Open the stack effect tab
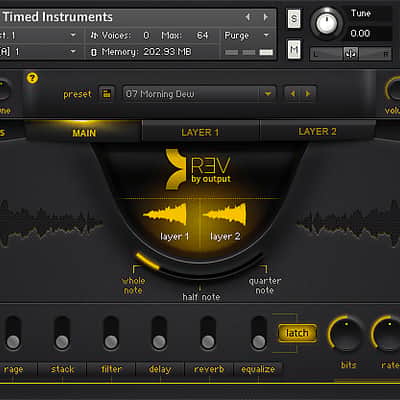Viewport: 400px width, 400px height. point(62,369)
